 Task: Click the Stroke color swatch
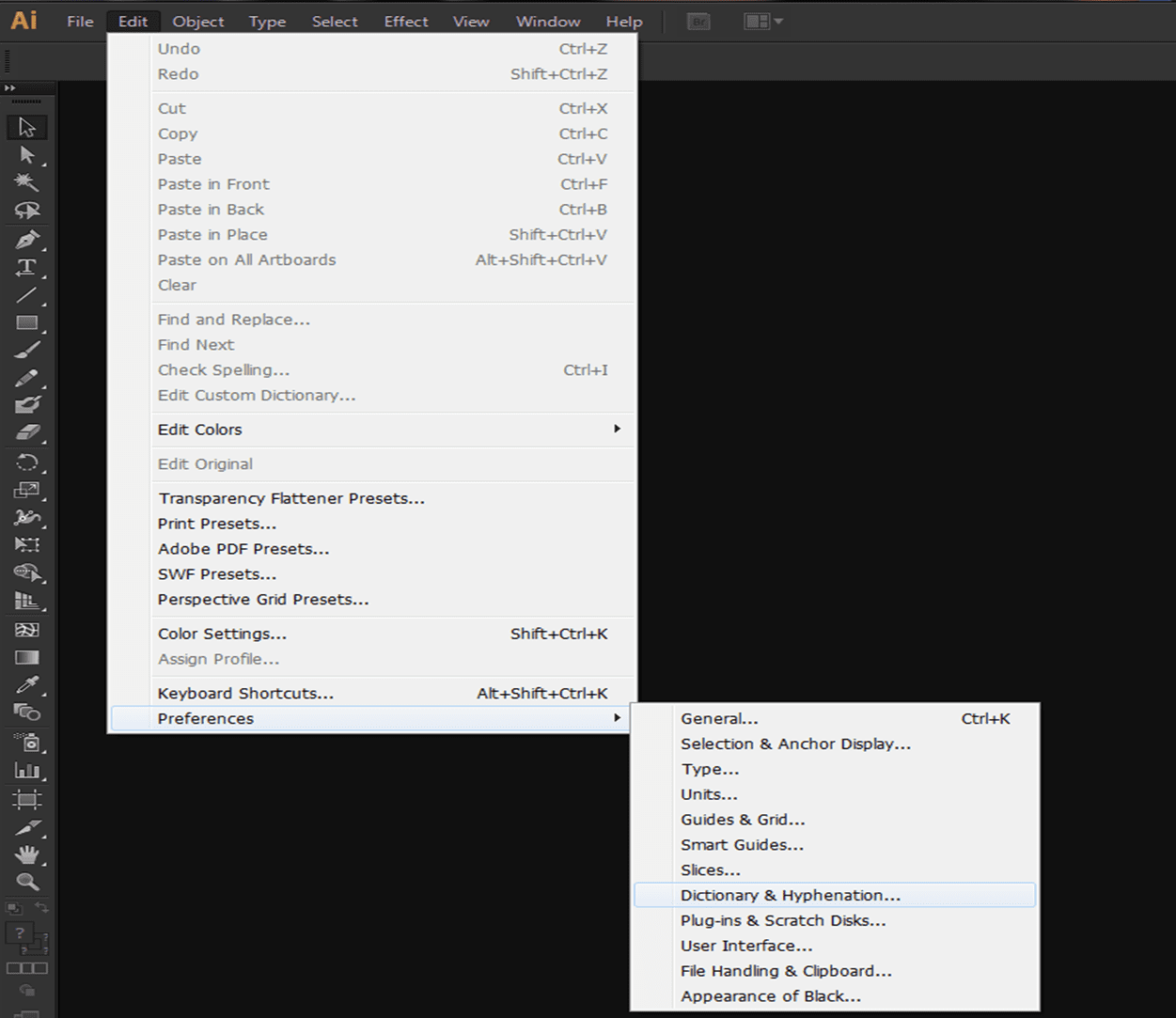point(37,945)
